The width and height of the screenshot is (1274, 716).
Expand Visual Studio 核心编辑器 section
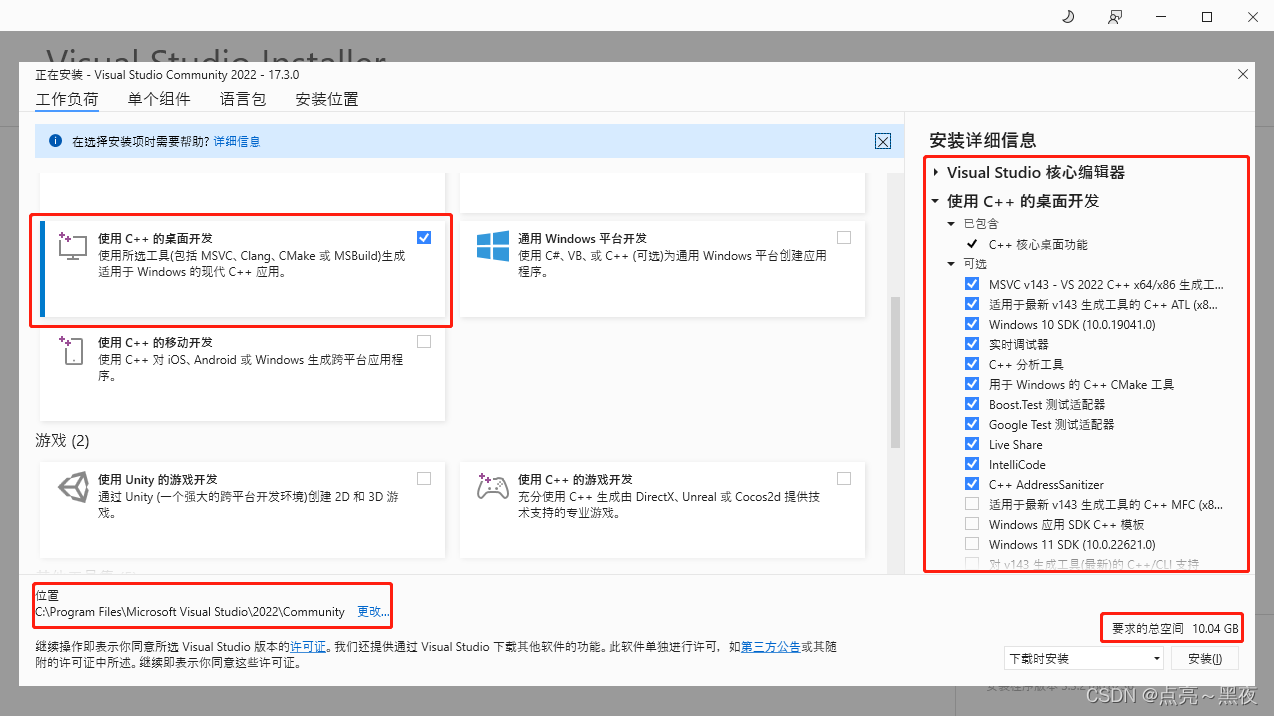936,173
